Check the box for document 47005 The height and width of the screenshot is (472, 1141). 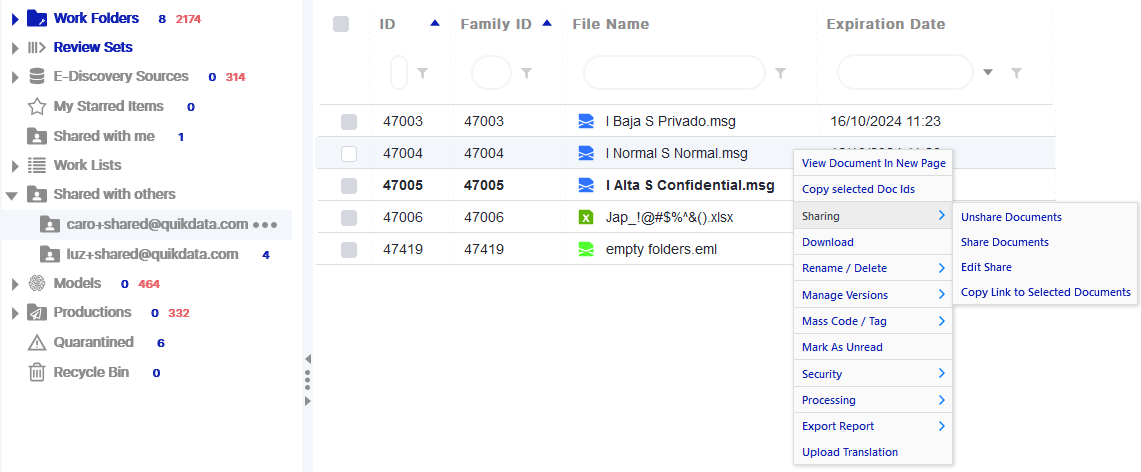(349, 185)
